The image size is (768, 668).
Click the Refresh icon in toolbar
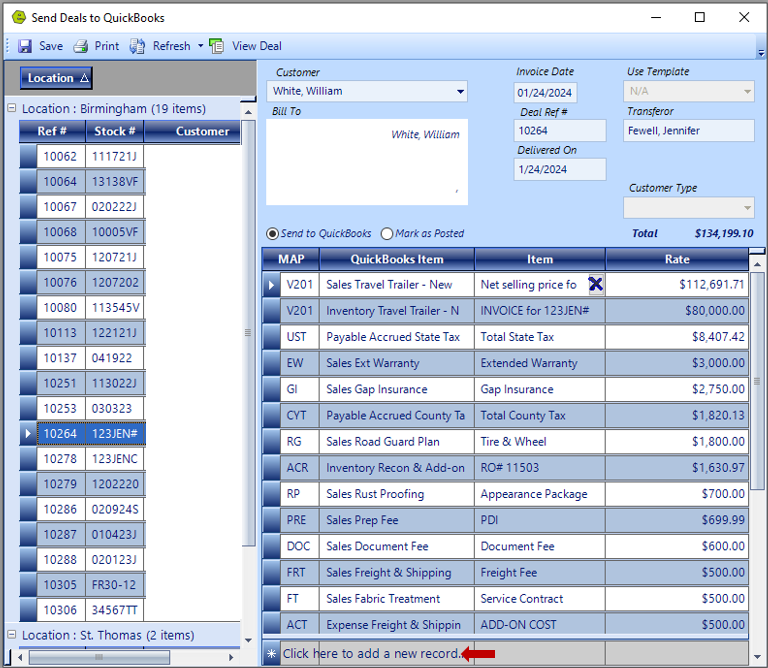coord(137,46)
